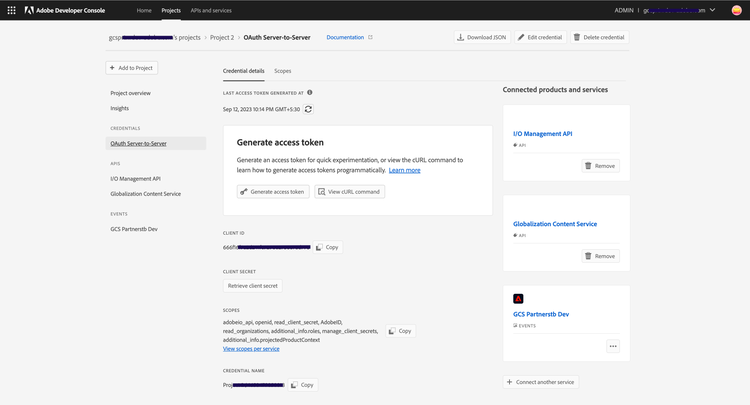Image resolution: width=750 pixels, height=405 pixels.
Task: Click Edit credential button
Action: pos(540,37)
